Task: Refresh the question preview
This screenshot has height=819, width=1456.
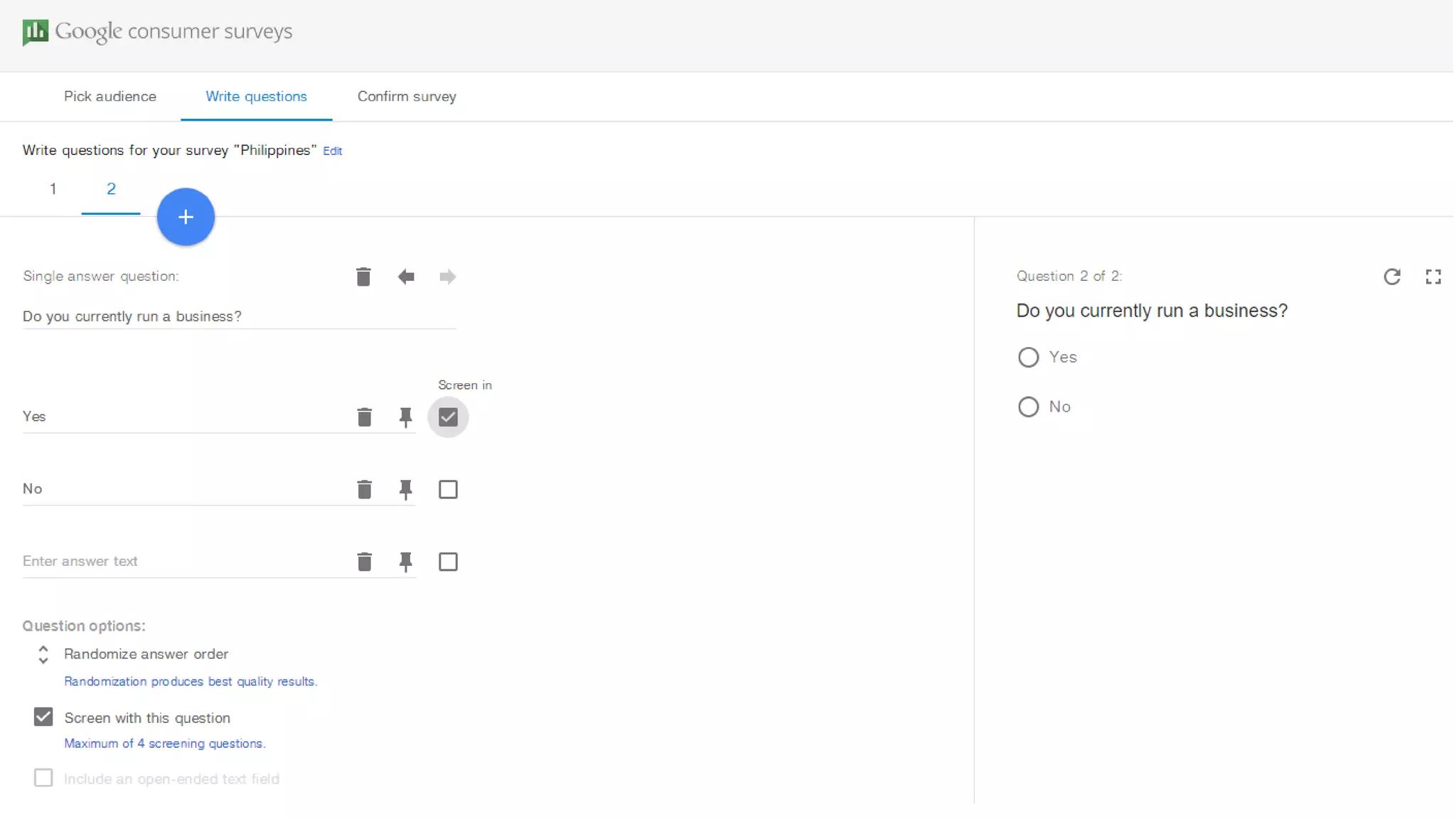Action: [1392, 277]
